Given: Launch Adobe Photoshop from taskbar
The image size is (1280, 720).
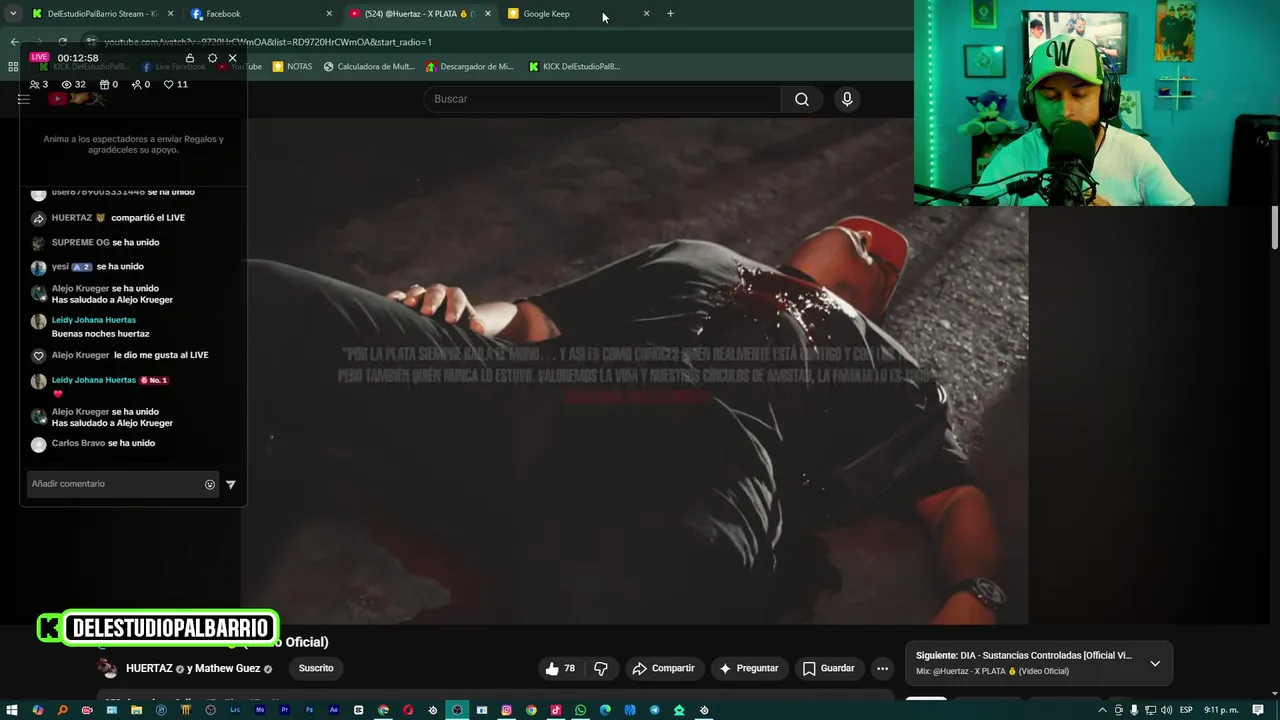Looking at the screenshot, I should [309, 710].
